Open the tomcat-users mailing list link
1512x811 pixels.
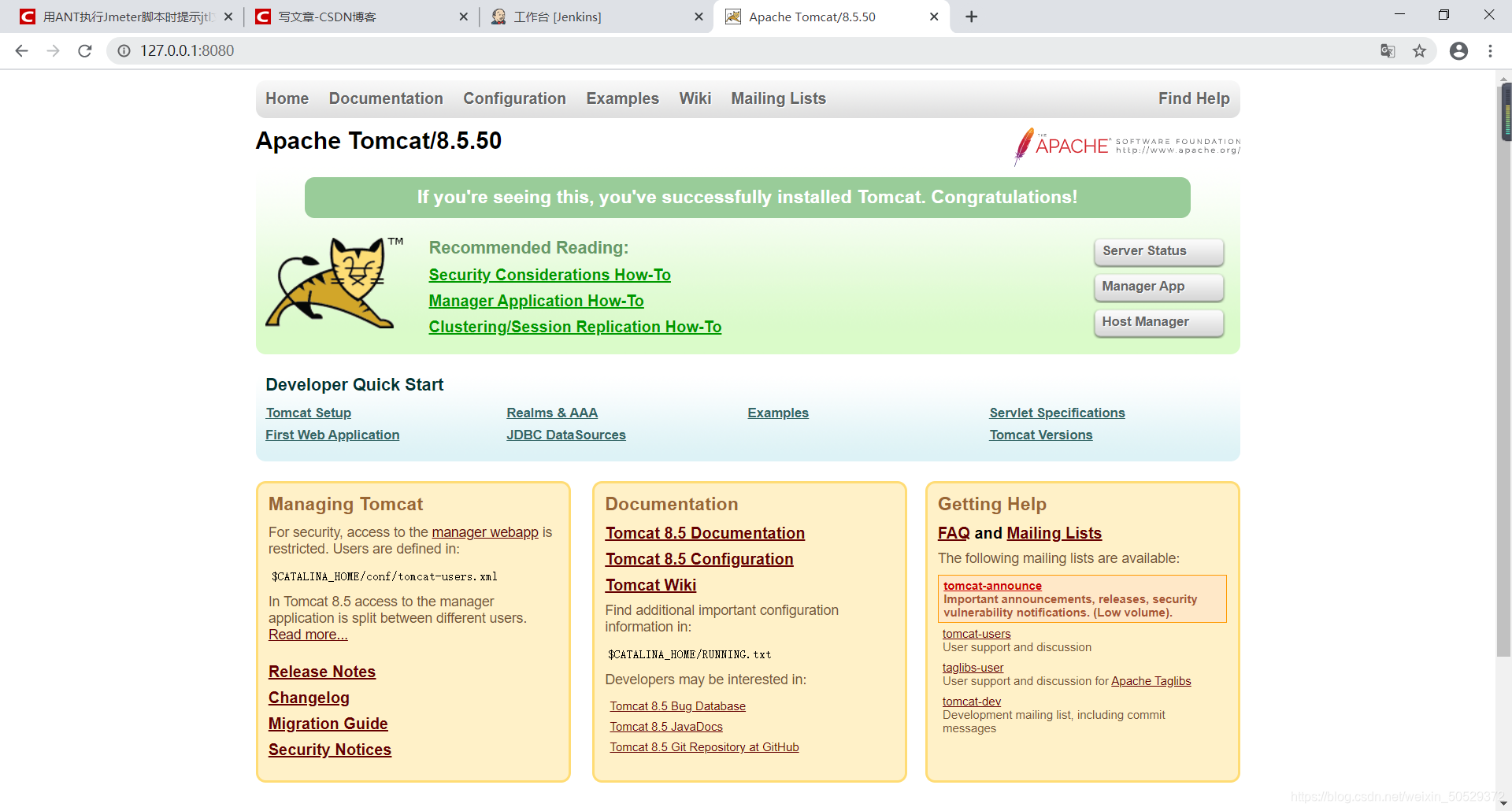tap(976, 634)
